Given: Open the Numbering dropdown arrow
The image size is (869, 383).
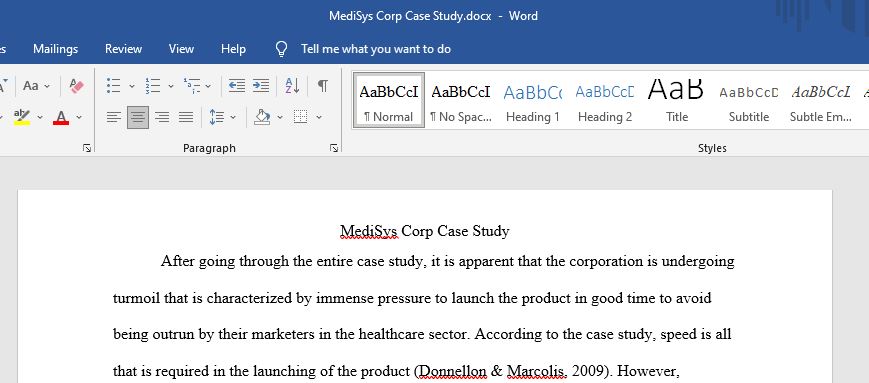Looking at the screenshot, I should coord(171,86).
